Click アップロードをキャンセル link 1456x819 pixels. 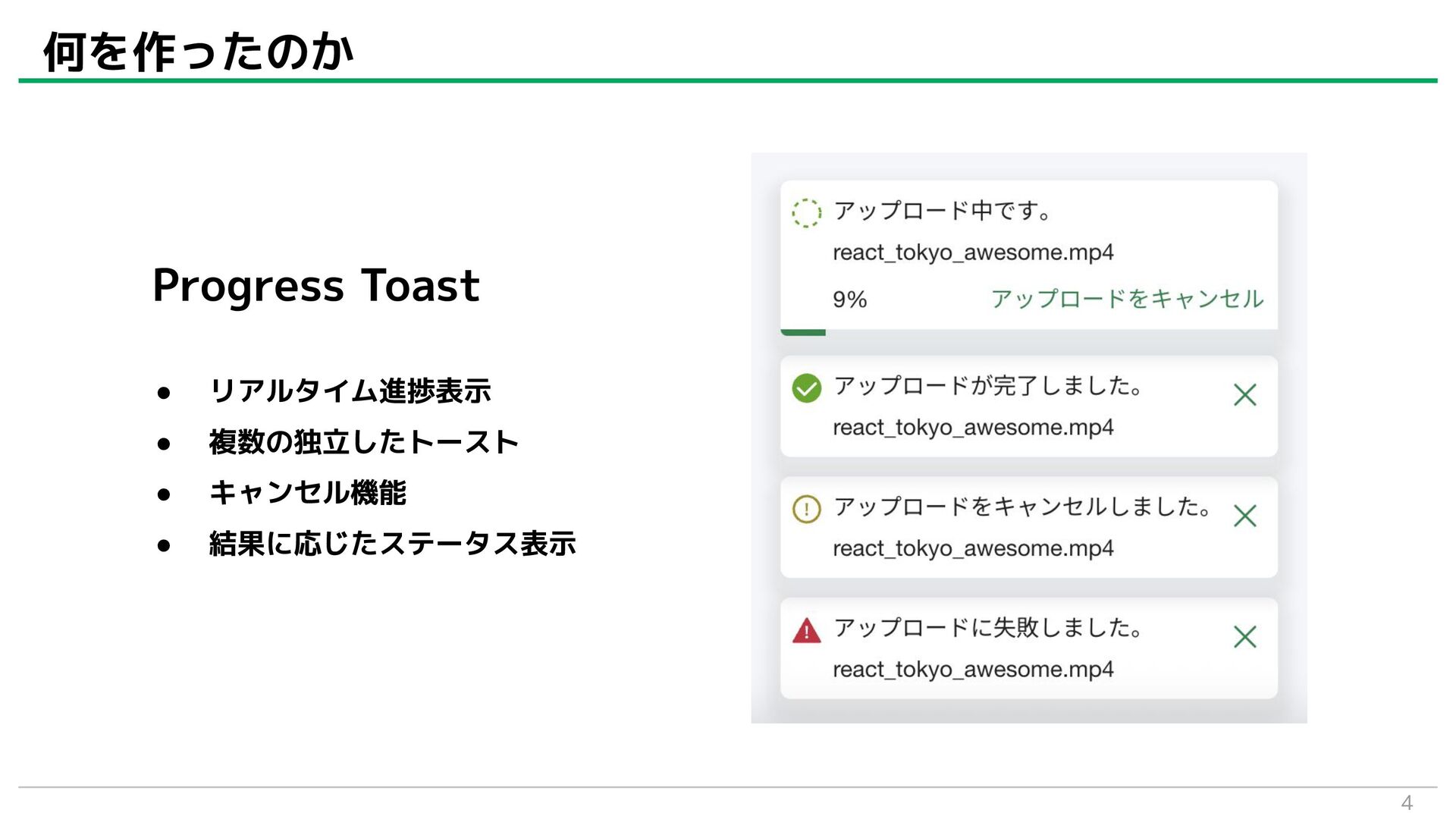pyautogui.click(x=1127, y=299)
